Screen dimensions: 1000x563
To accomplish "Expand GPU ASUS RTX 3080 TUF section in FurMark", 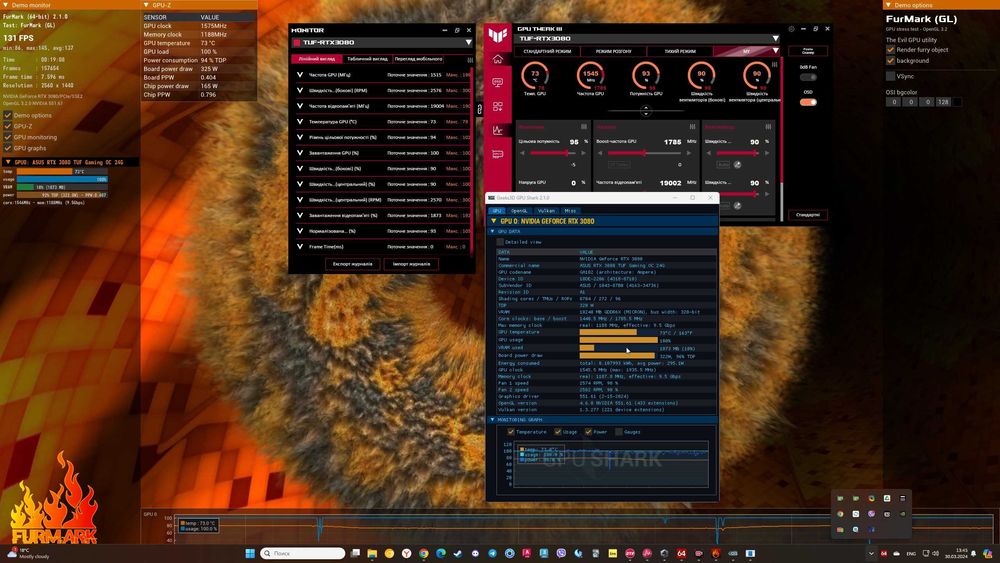I will pos(8,162).
